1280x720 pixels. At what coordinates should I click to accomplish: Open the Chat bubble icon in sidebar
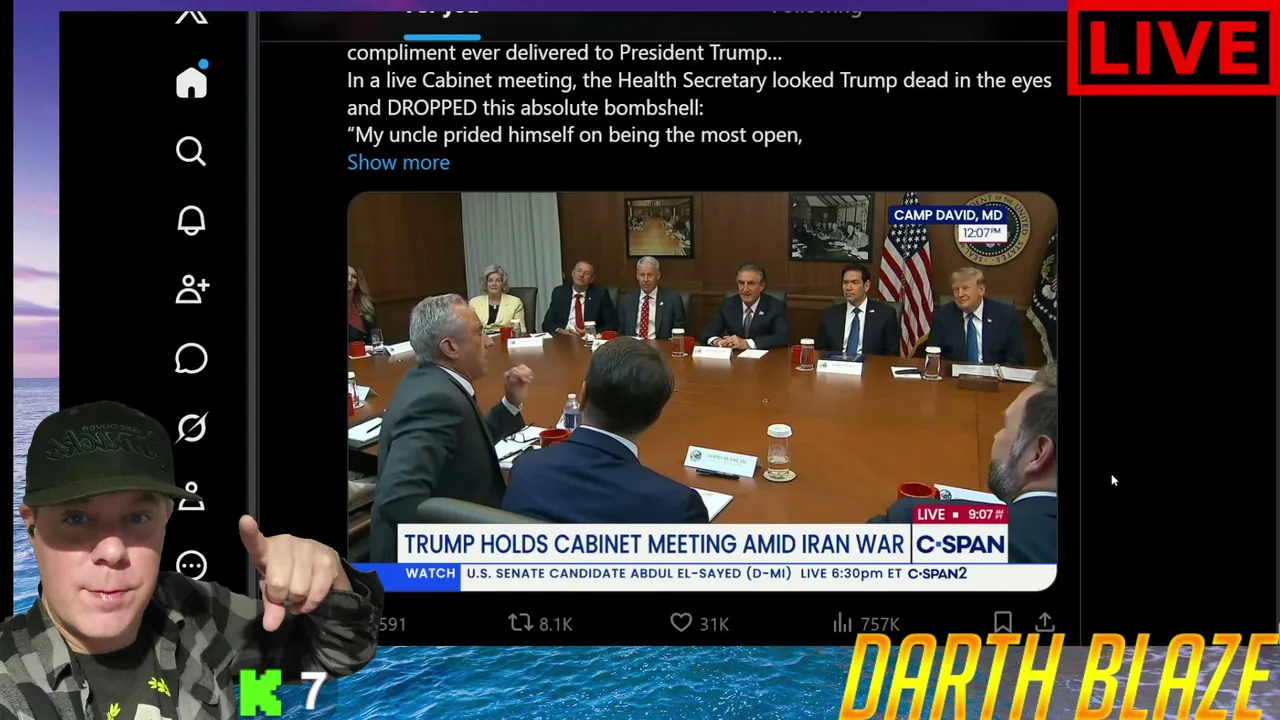click(191, 358)
